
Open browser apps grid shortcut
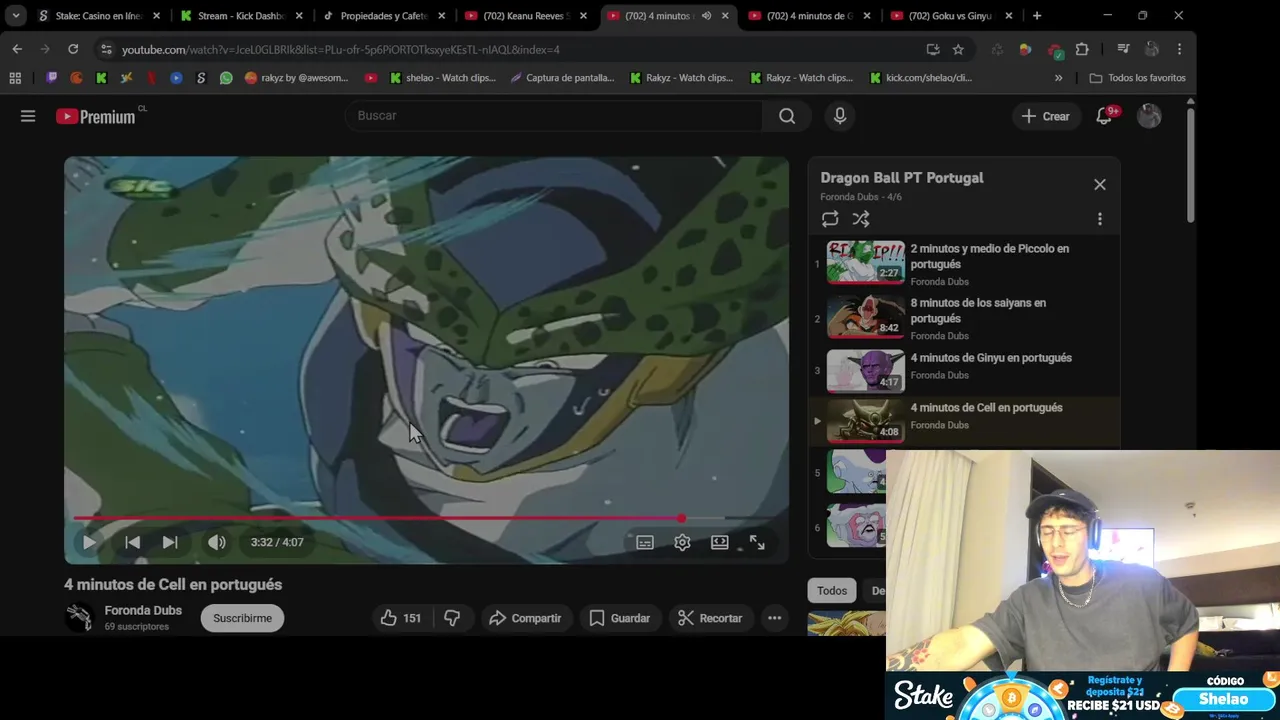[x=15, y=78]
